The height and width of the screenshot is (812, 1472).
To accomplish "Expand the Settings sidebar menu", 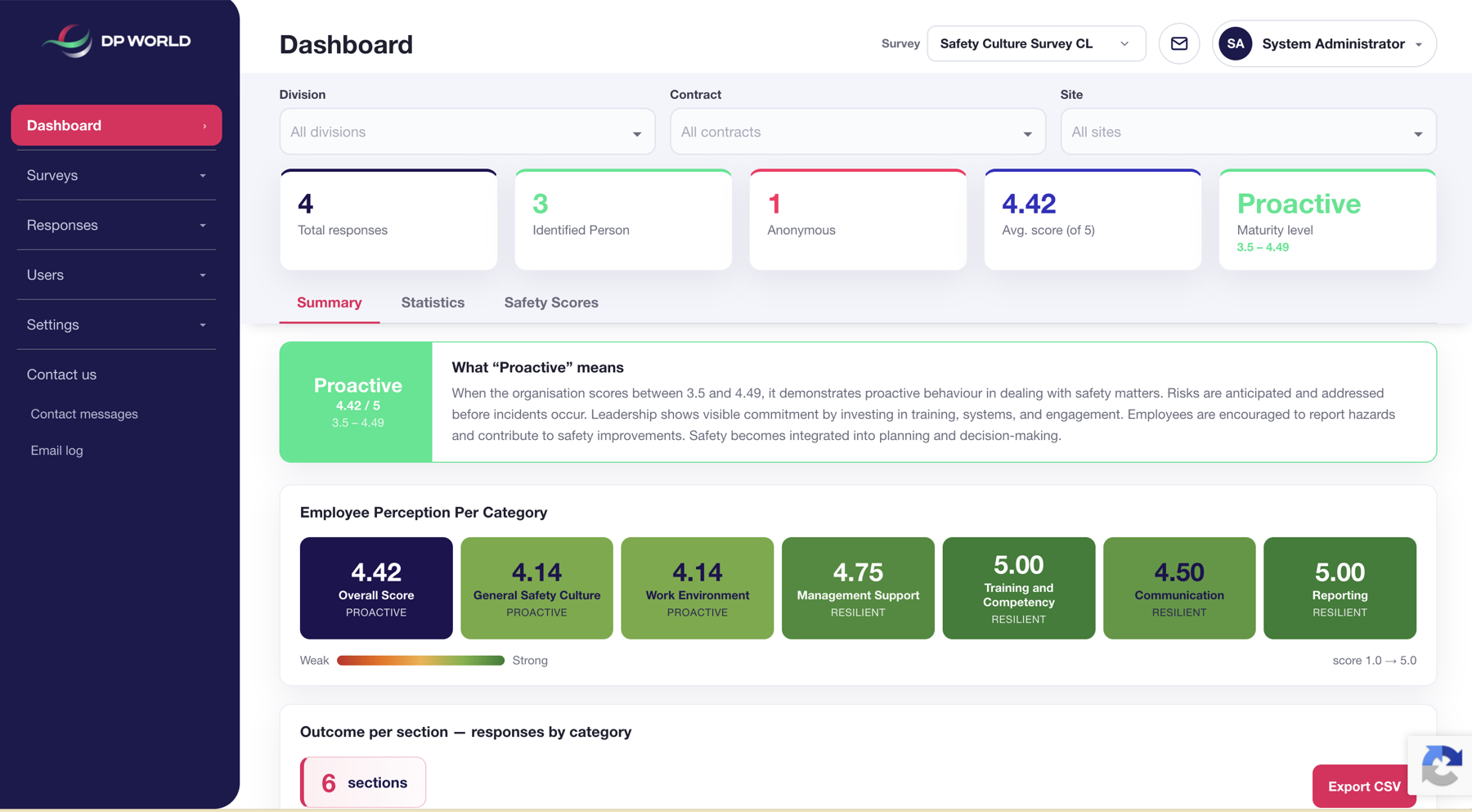I will click(116, 325).
